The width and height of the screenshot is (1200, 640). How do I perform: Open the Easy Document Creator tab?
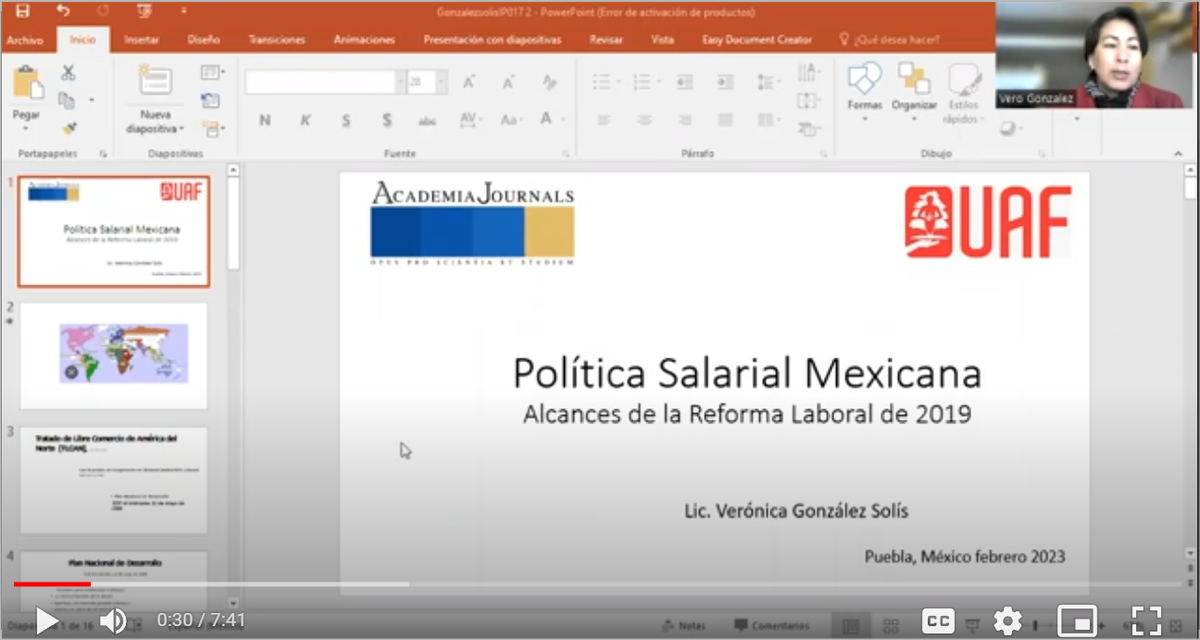pos(758,40)
